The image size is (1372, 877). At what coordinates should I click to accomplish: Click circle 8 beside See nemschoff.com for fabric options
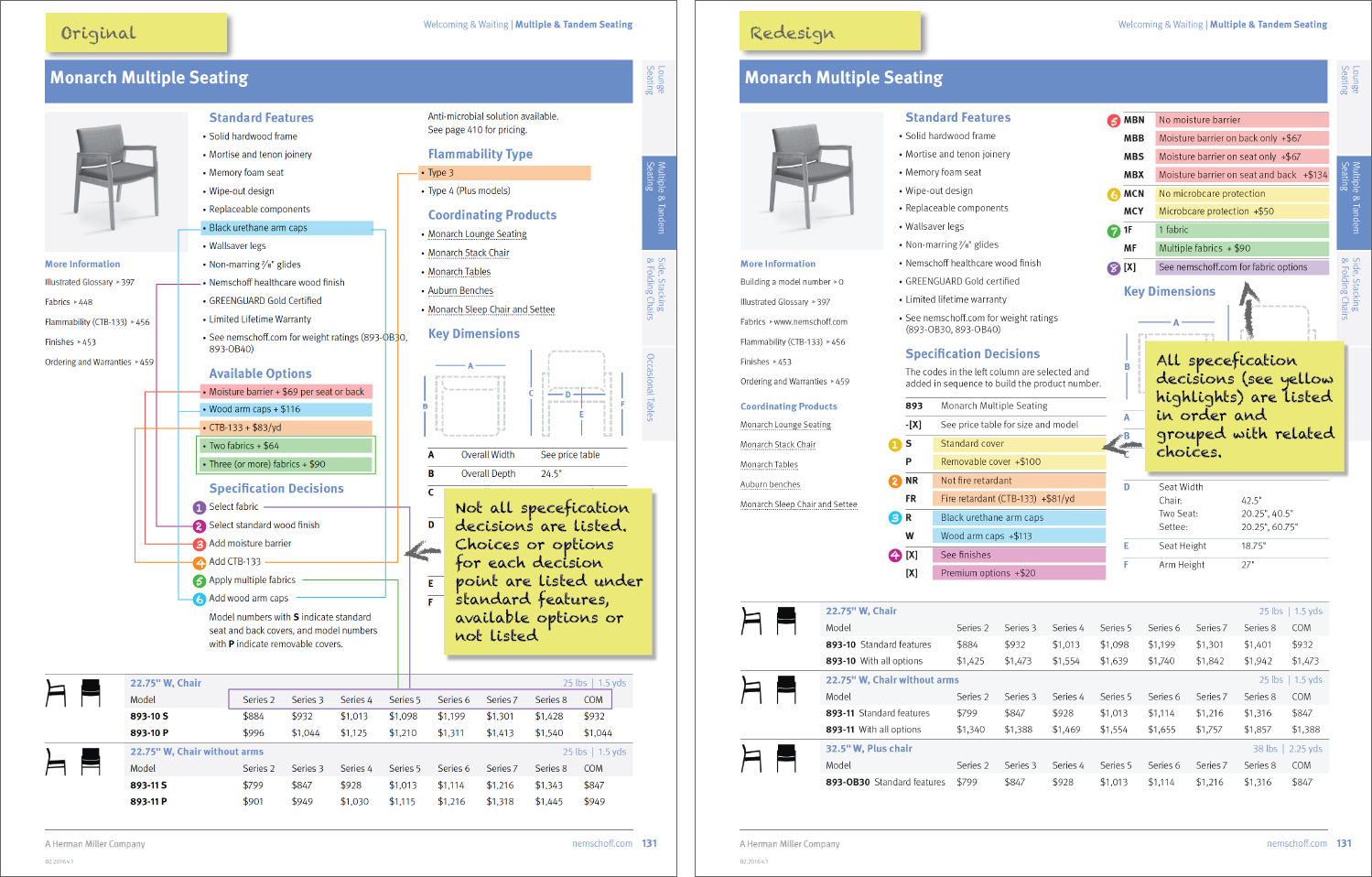coord(1114,268)
